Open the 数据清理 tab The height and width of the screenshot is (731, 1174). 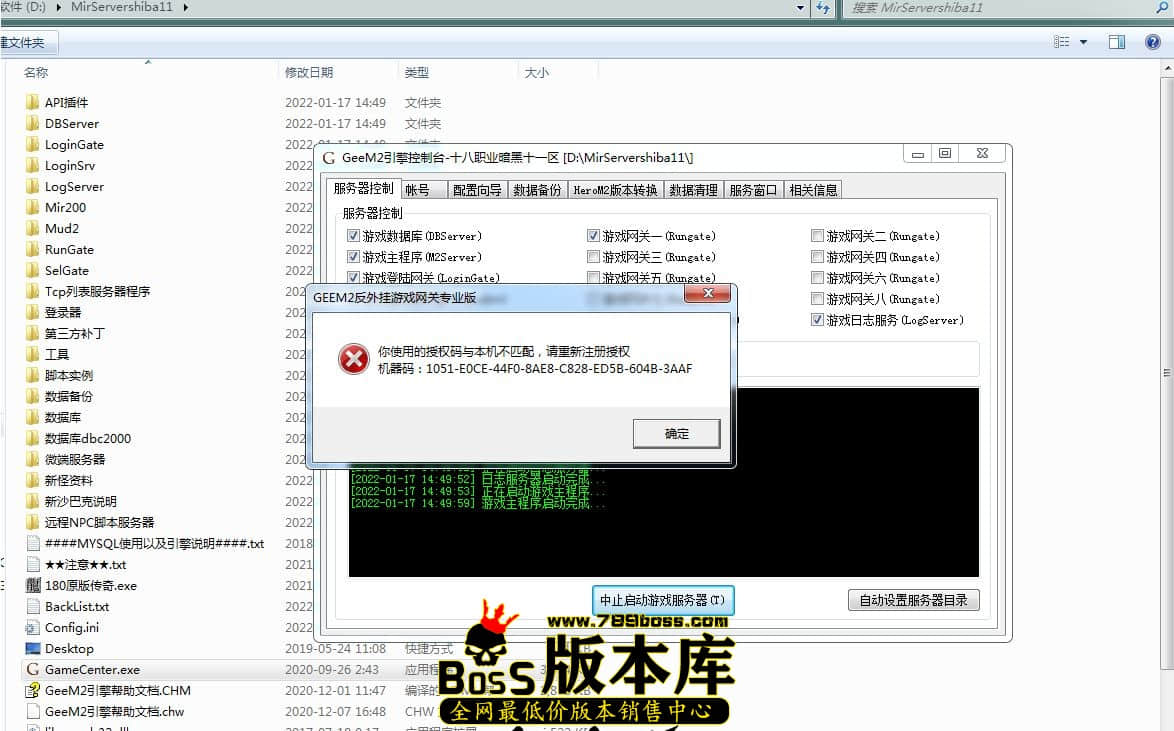click(x=693, y=190)
